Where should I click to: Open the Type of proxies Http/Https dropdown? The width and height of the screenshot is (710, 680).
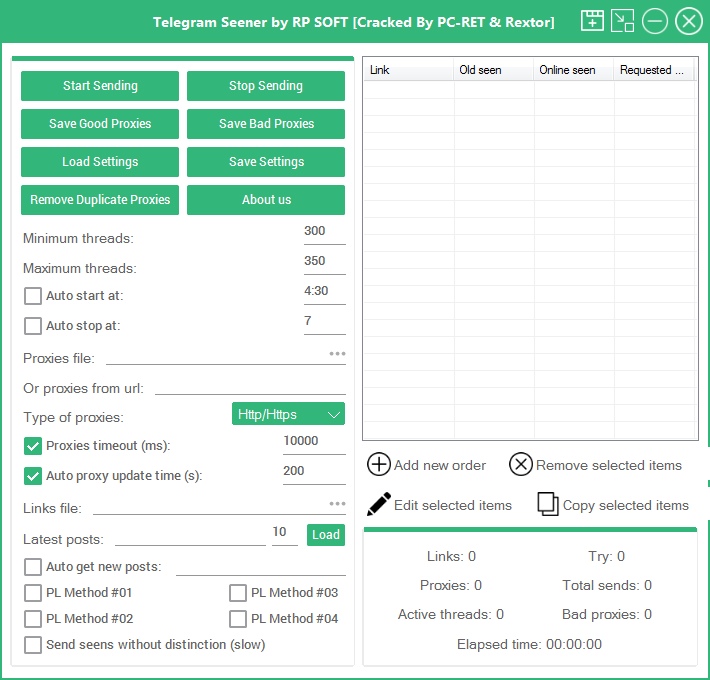tap(288, 414)
